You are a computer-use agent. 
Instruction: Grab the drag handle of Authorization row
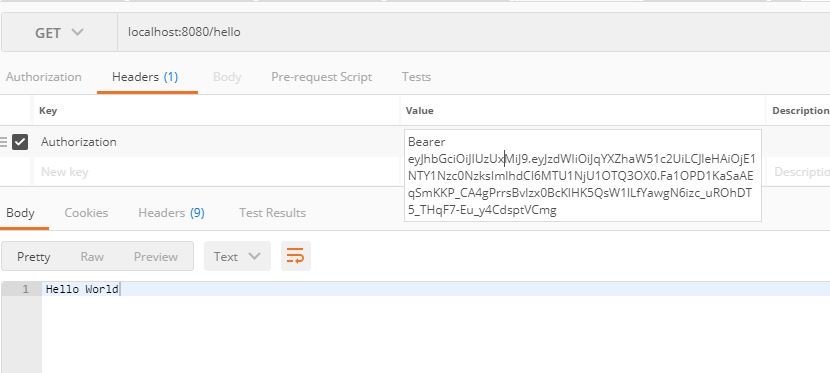[x=4, y=142]
